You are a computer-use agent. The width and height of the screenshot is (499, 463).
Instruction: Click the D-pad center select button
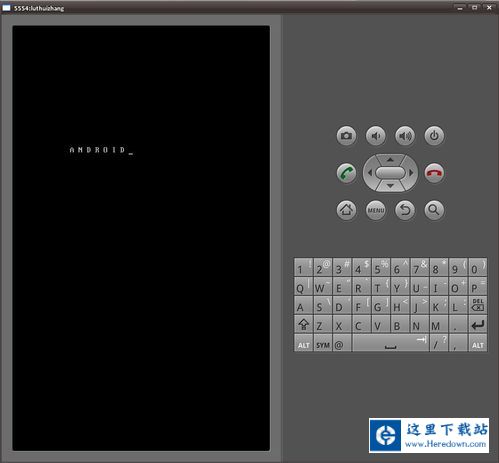(390, 173)
